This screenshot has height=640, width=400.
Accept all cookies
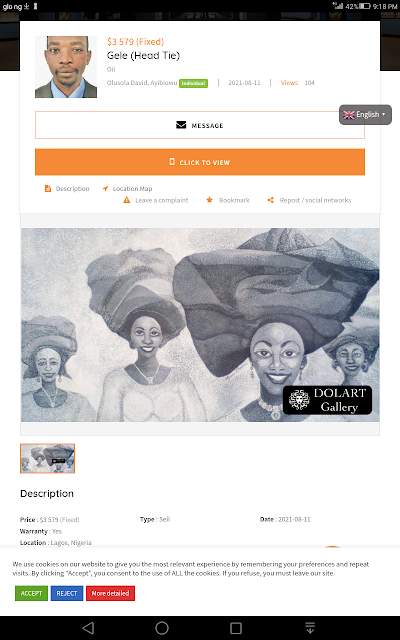coord(31,593)
